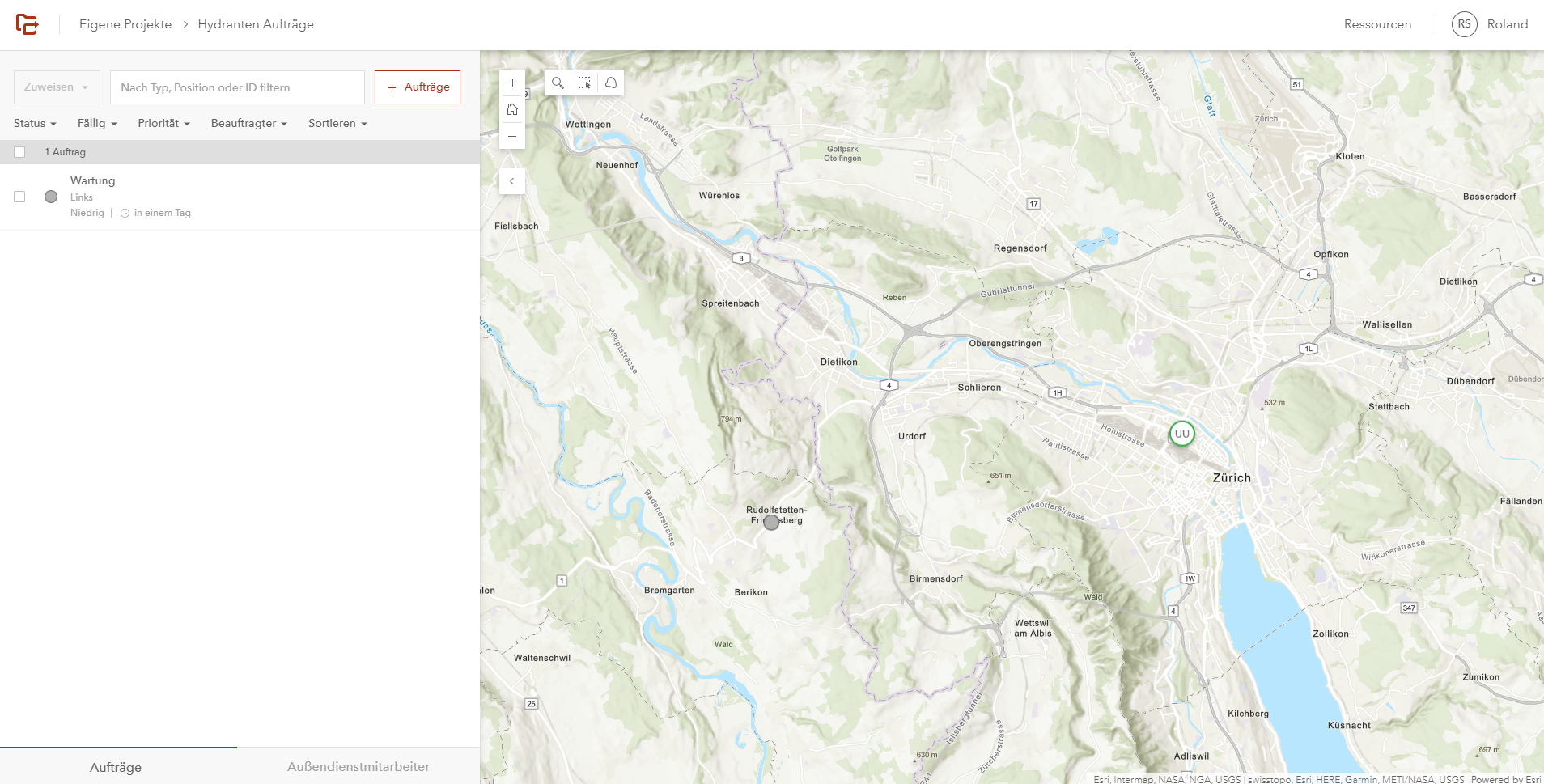Viewport: 1544px width, 784px height.
Task: Switch to the Außendienstmitarbeiter tab
Action: coord(358,766)
